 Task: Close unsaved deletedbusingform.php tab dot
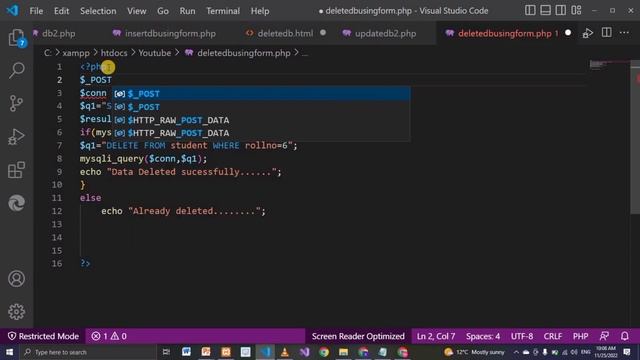point(568,33)
